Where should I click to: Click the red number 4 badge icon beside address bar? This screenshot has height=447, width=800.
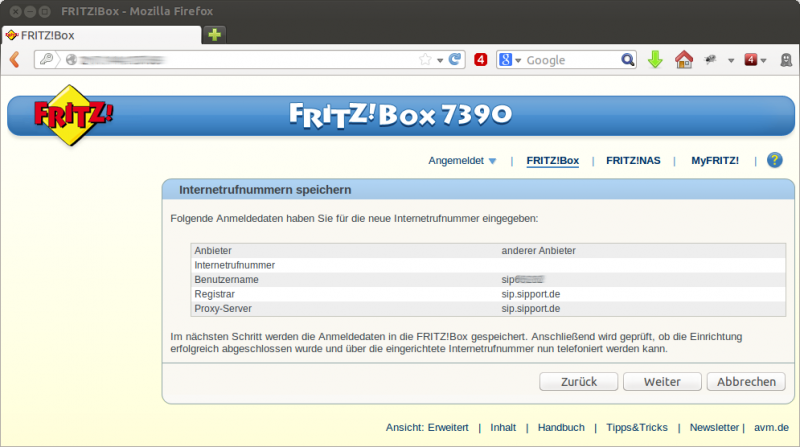coord(480,60)
